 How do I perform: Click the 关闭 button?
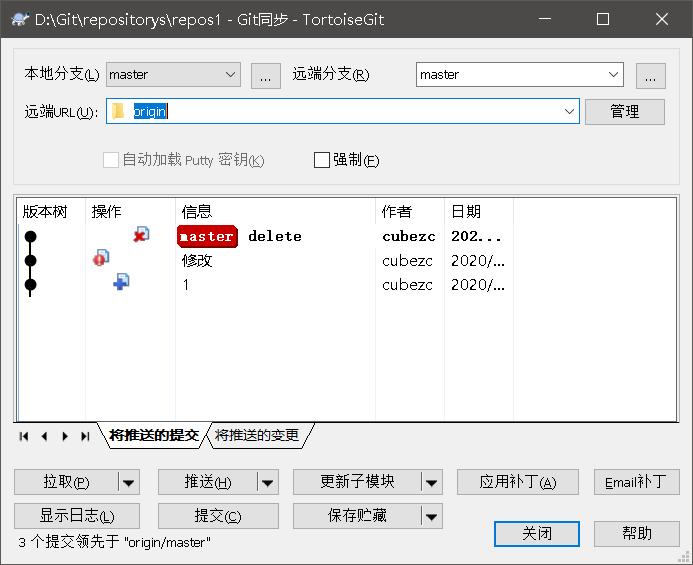point(537,534)
